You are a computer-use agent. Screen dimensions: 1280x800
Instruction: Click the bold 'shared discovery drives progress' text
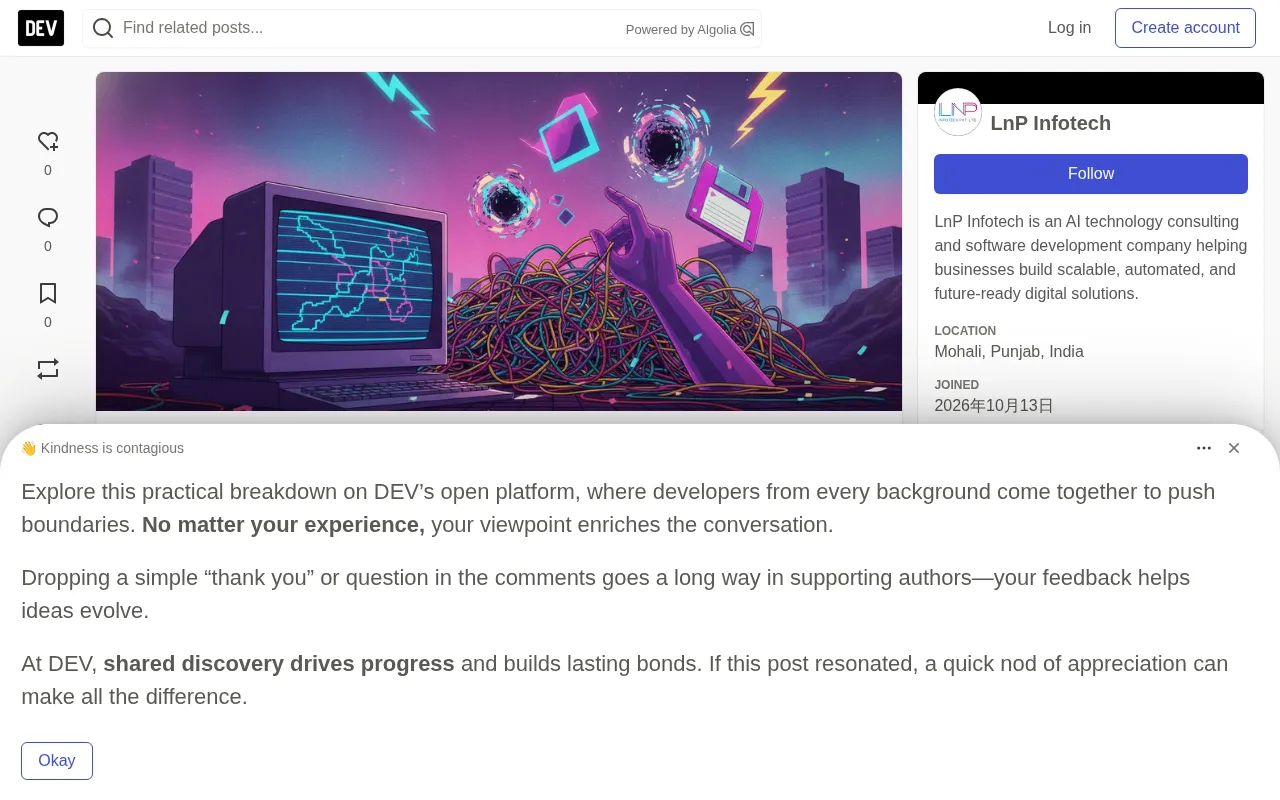point(279,664)
